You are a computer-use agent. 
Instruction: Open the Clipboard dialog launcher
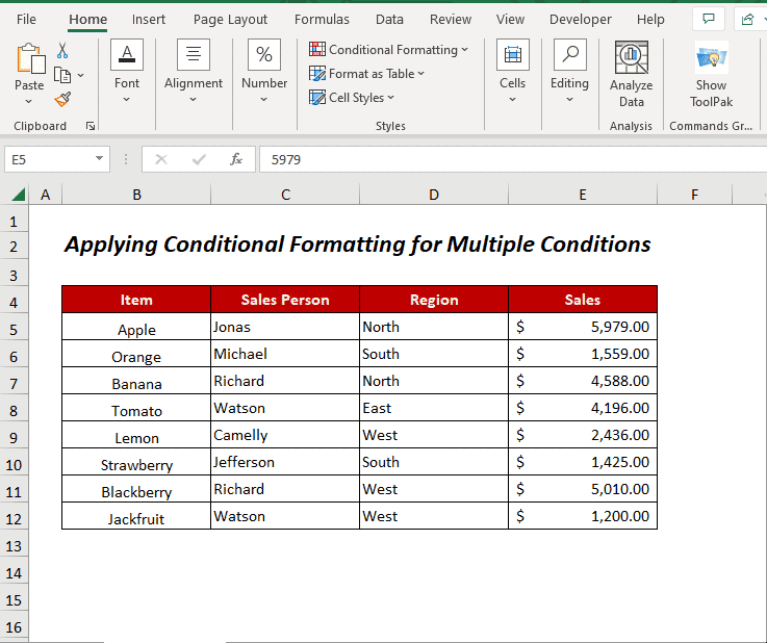90,126
